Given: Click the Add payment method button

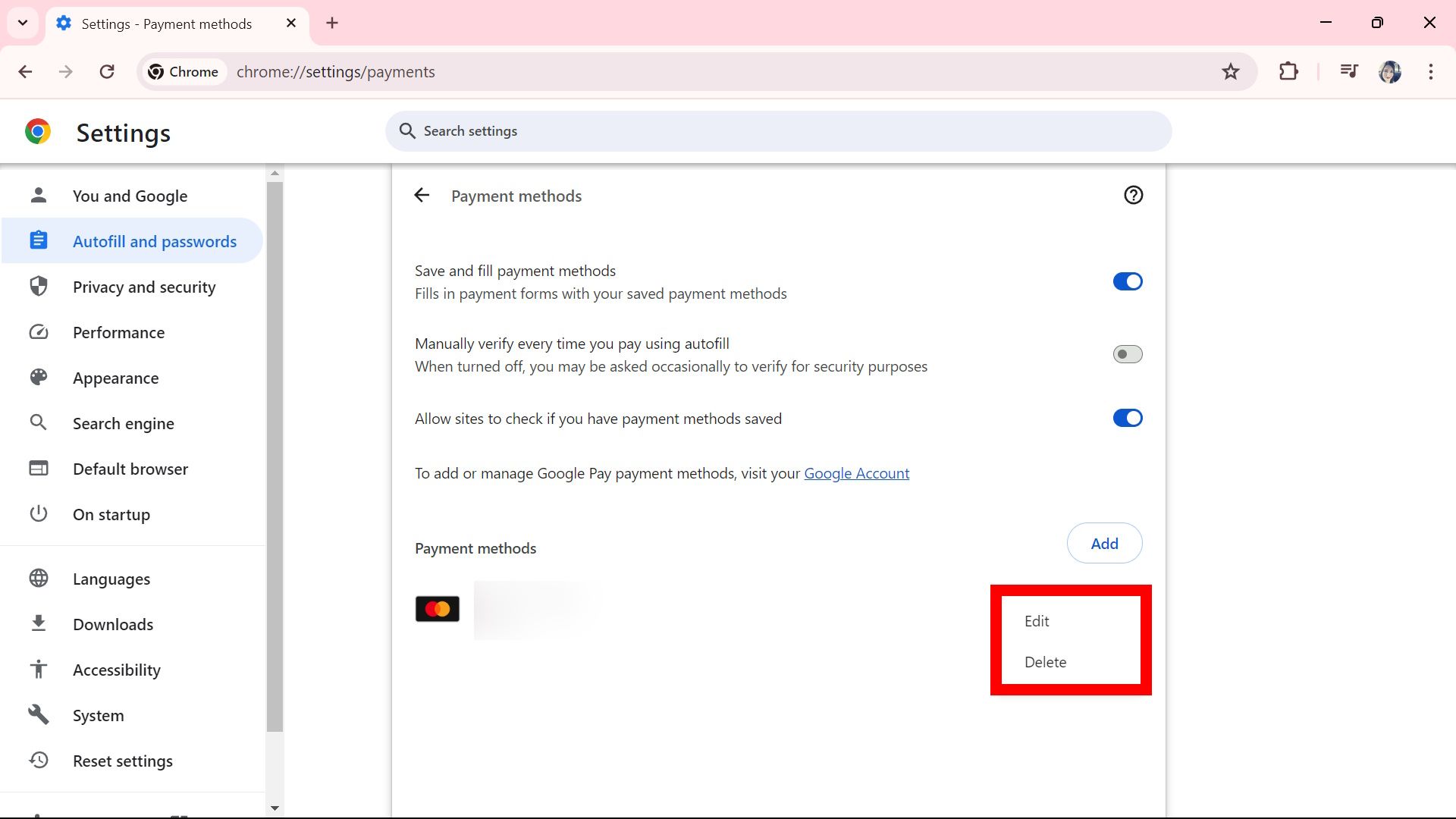Looking at the screenshot, I should coord(1104,543).
